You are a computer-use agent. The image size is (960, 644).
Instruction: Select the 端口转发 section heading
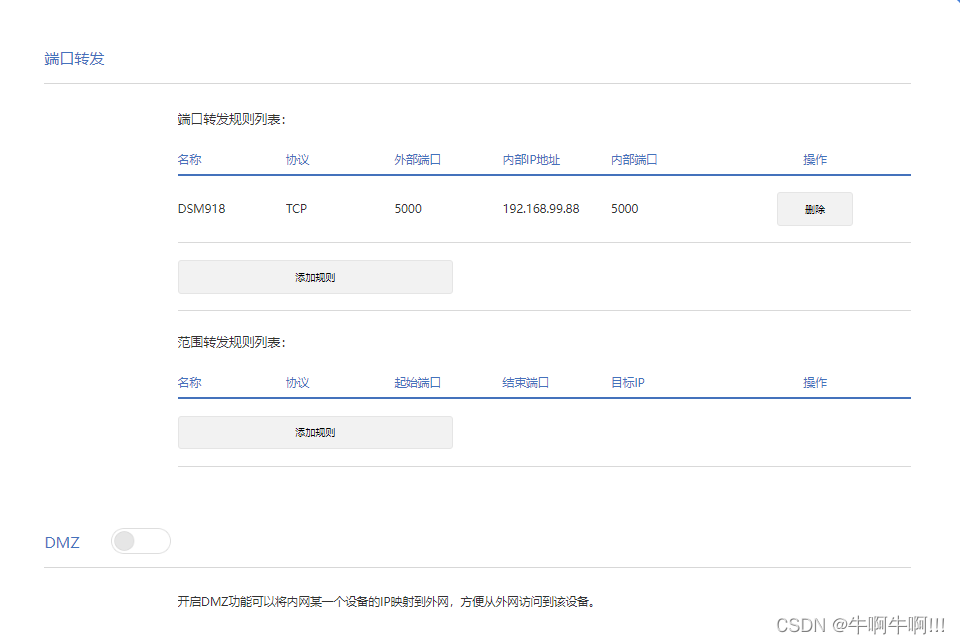tap(74, 57)
